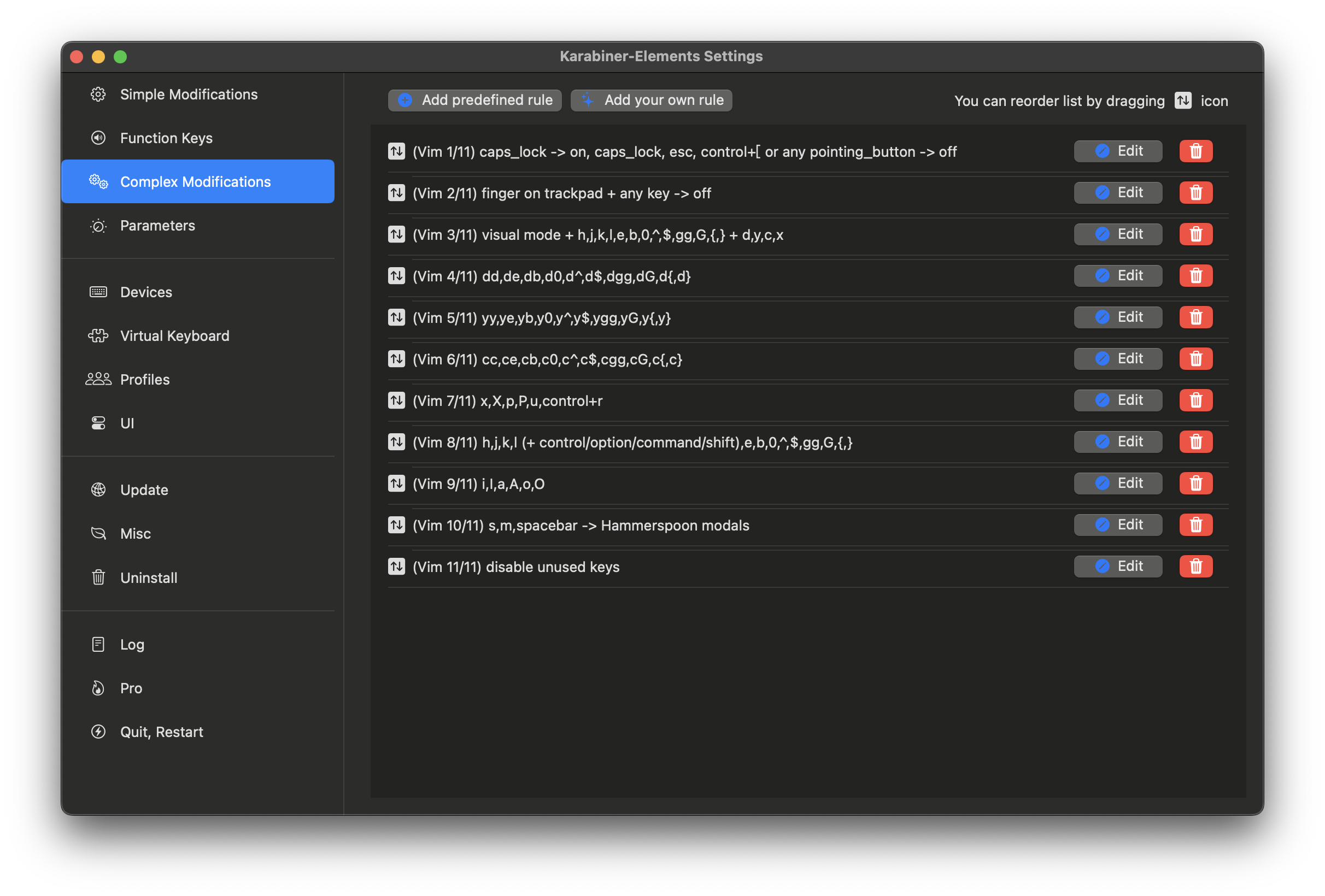Click the Pro flame icon in sidebar
The height and width of the screenshot is (896, 1325).
click(x=98, y=688)
